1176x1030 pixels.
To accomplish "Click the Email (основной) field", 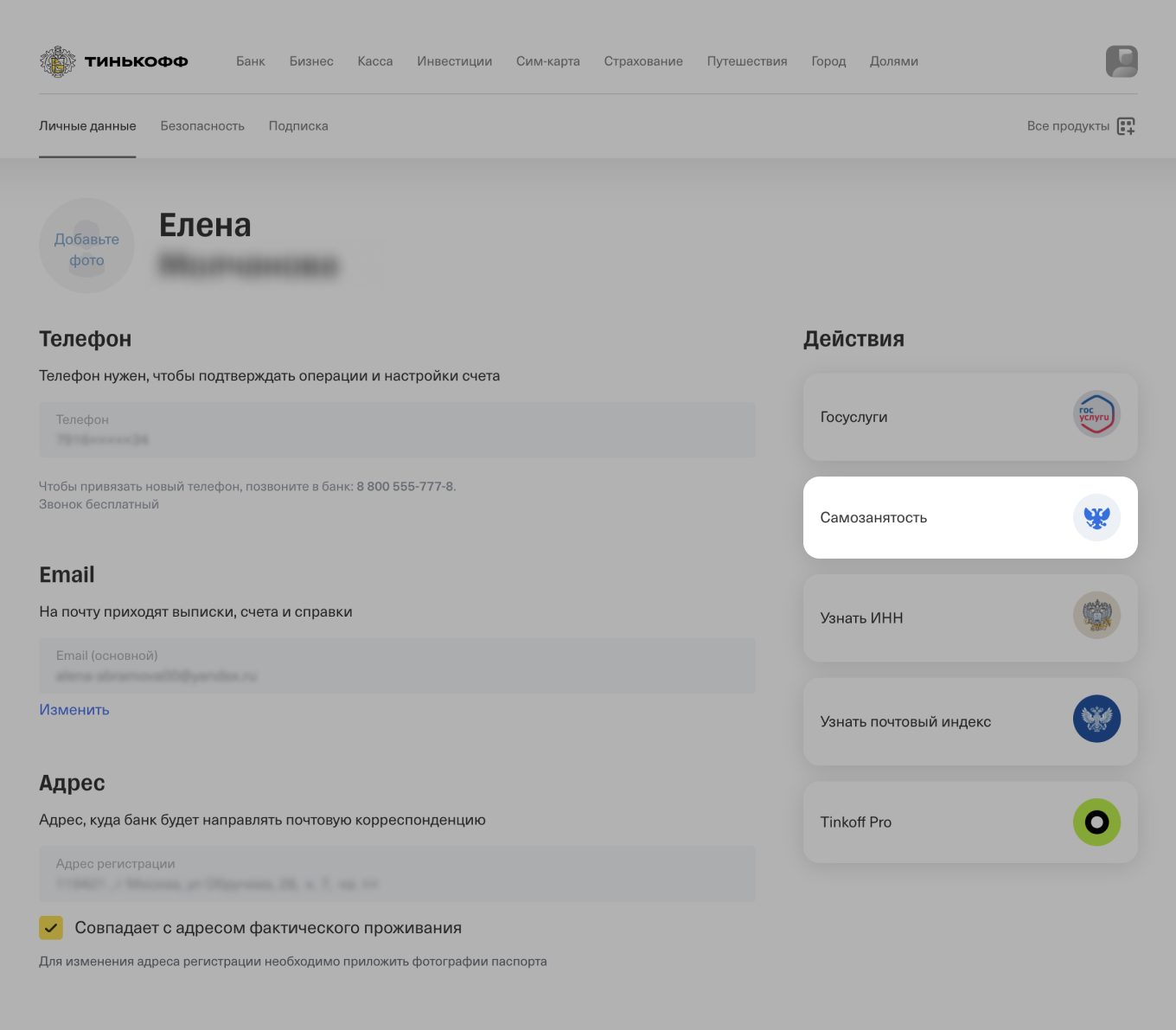I will [397, 666].
